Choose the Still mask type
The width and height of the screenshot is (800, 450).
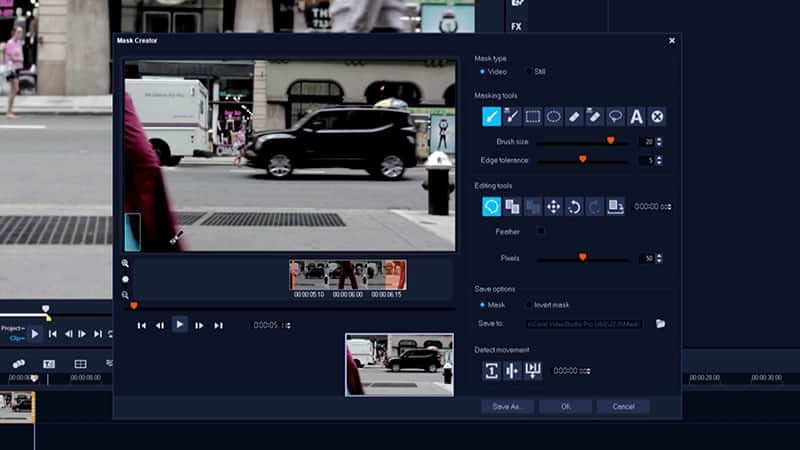530,72
